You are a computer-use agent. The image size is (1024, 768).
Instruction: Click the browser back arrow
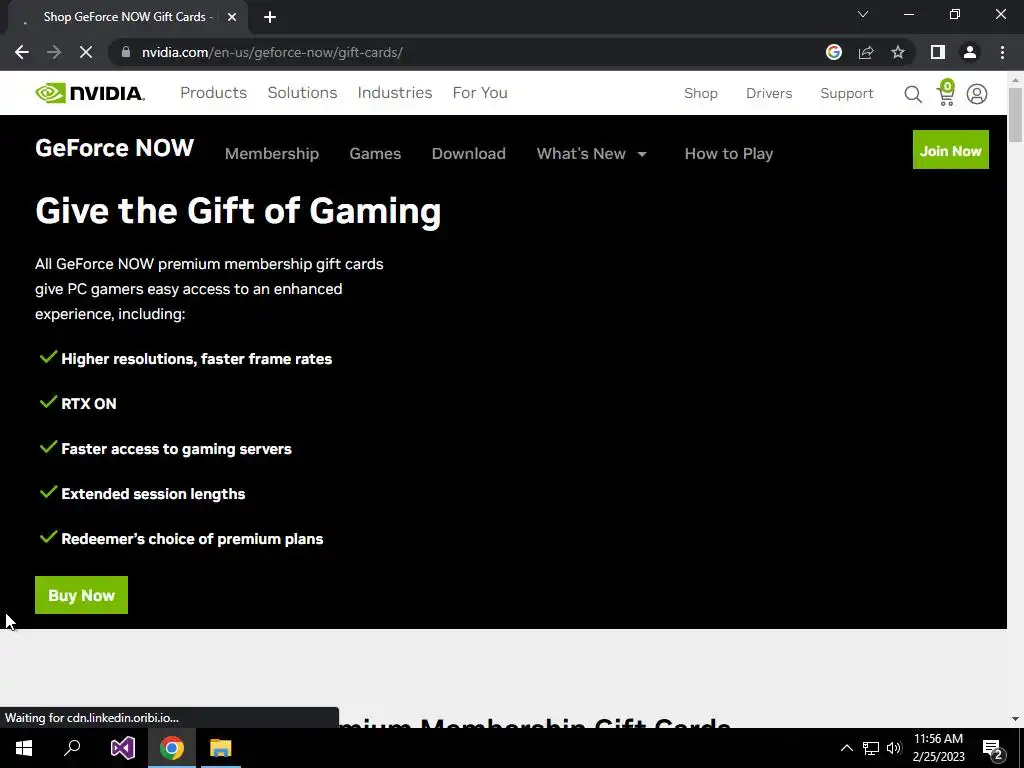point(22,52)
